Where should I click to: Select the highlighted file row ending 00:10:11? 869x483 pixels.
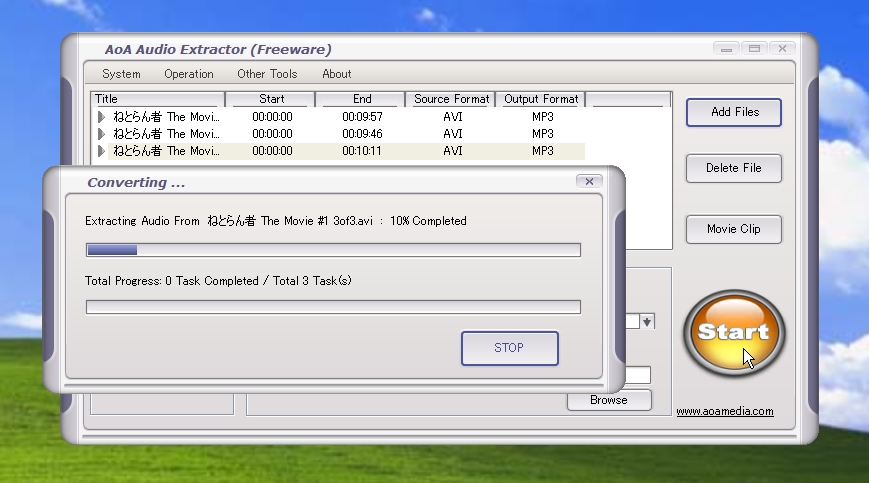340,151
